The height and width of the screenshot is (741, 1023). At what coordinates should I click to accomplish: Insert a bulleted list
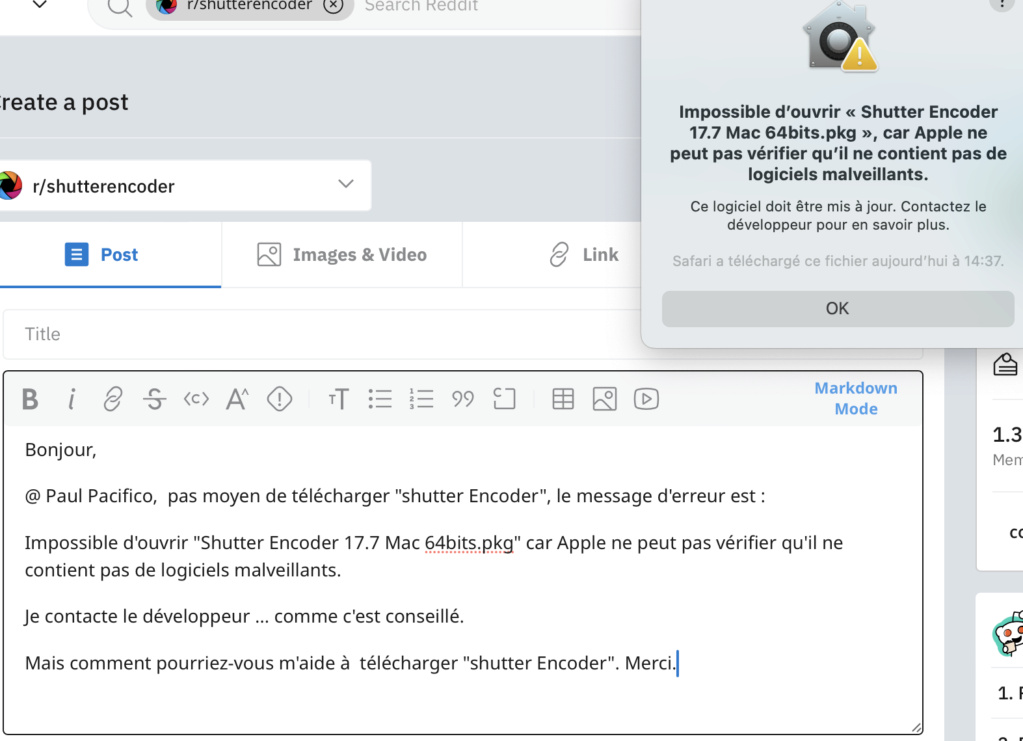[x=380, y=399]
